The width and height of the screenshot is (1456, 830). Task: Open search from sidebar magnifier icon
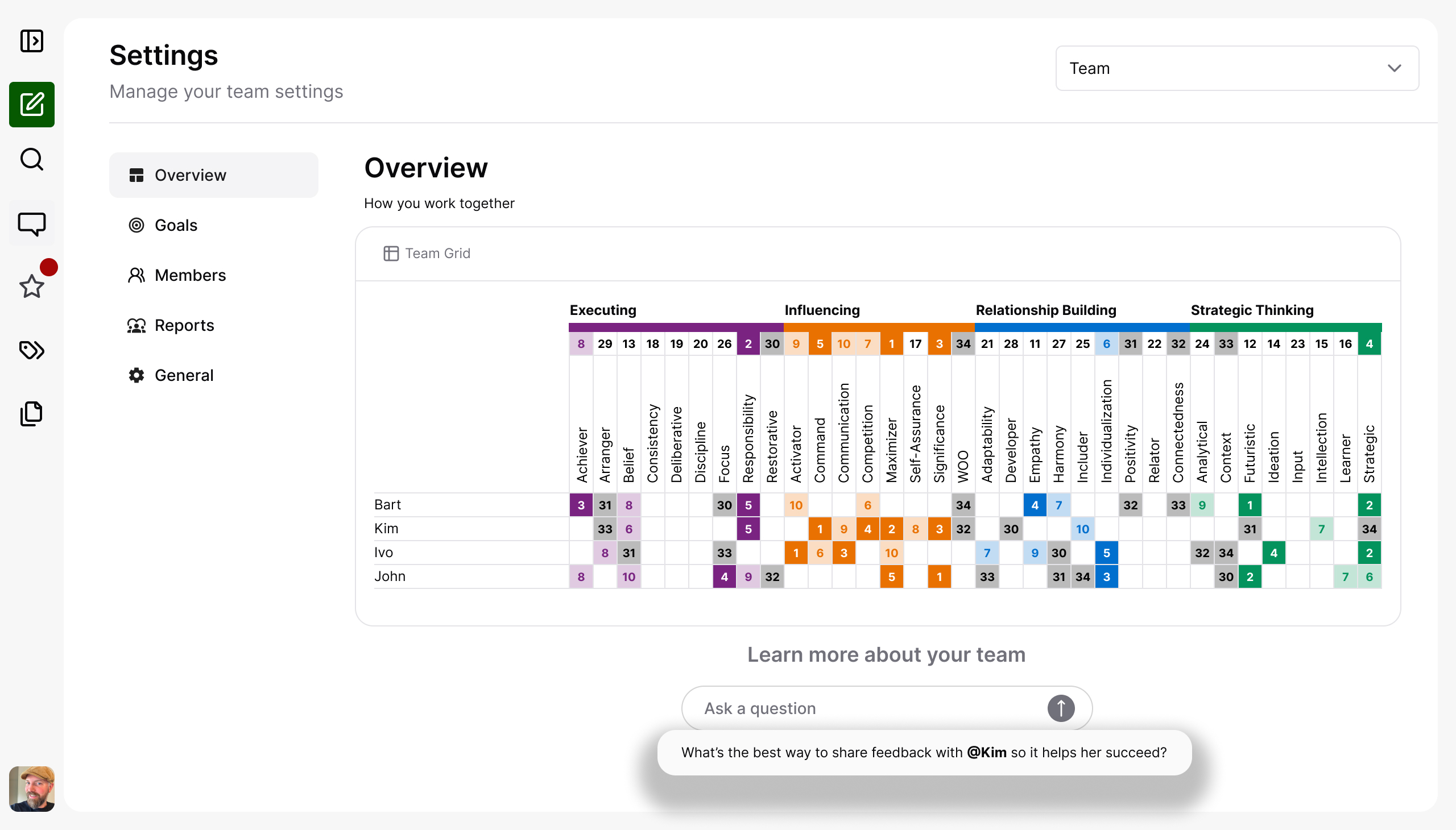pyautogui.click(x=31, y=160)
